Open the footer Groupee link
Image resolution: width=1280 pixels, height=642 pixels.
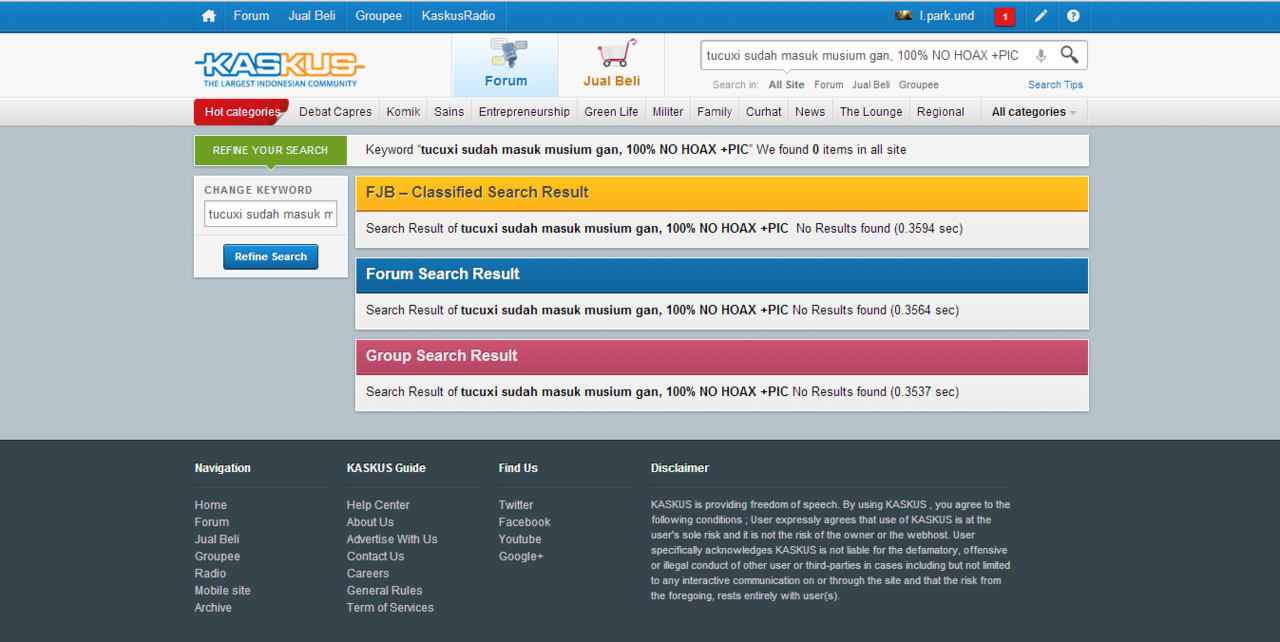tap(217, 556)
